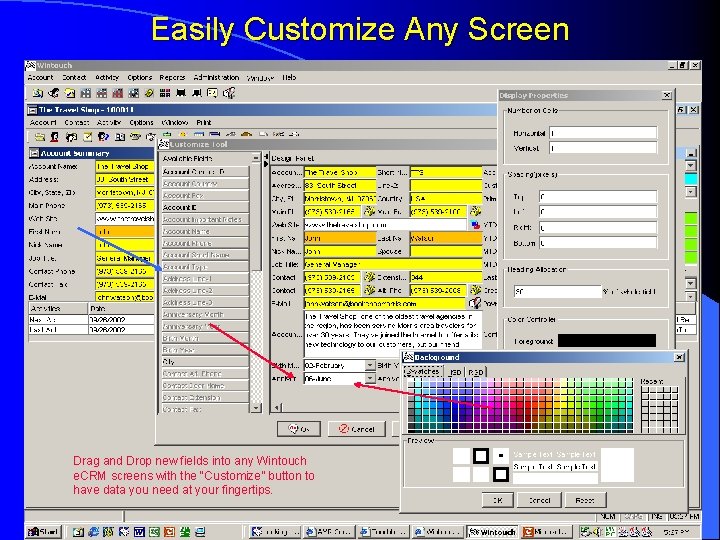This screenshot has height=540, width=720.
Task: Click the email icon beside E-Mail field
Action: point(475,303)
